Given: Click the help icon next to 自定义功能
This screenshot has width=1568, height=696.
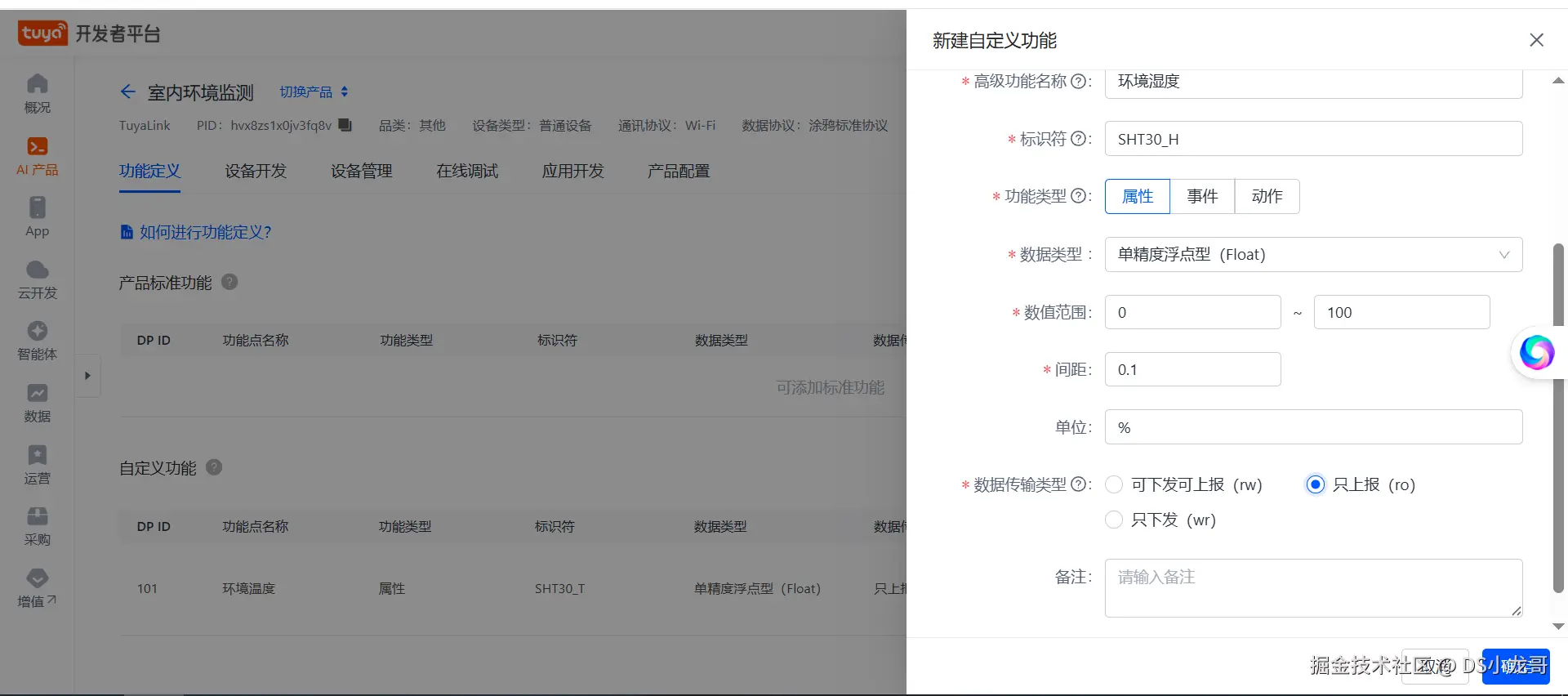Looking at the screenshot, I should pyautogui.click(x=214, y=467).
